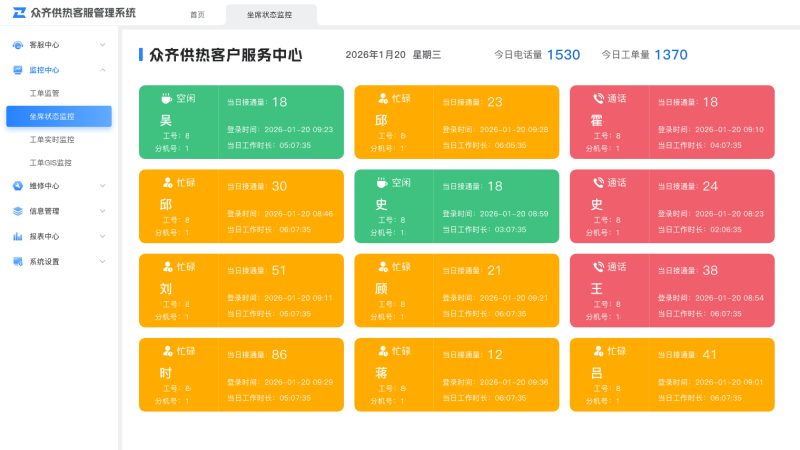Click login time 2026-01-20 09:10
Image resolution: width=800 pixels, height=450 pixels.
[x=730, y=130]
